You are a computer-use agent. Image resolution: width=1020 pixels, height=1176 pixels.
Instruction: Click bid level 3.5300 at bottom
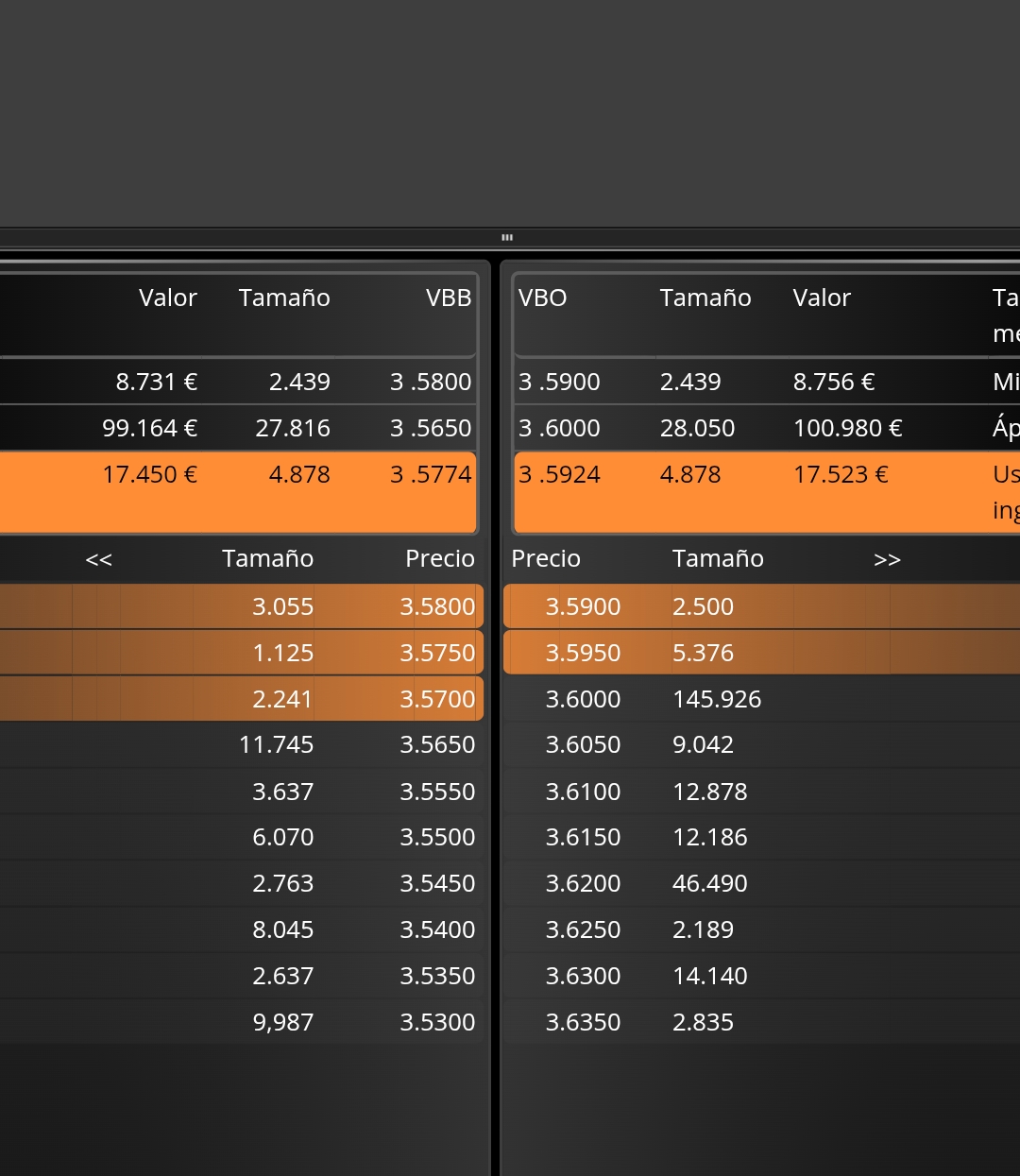tap(242, 1022)
